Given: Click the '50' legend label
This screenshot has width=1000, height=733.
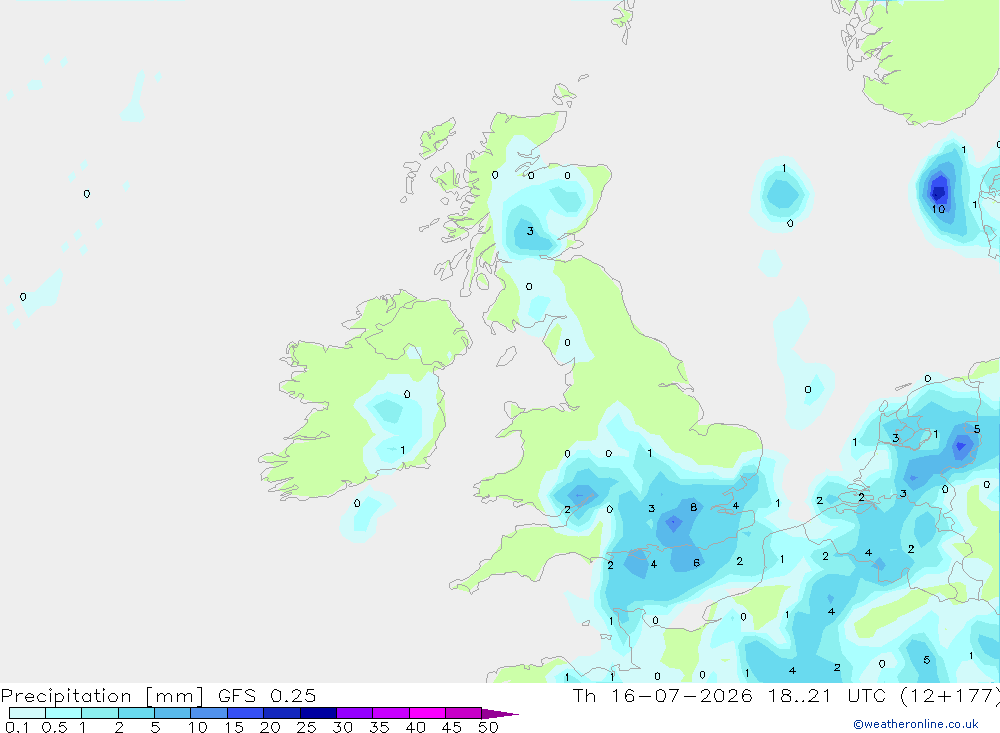Looking at the screenshot, I should [488, 727].
